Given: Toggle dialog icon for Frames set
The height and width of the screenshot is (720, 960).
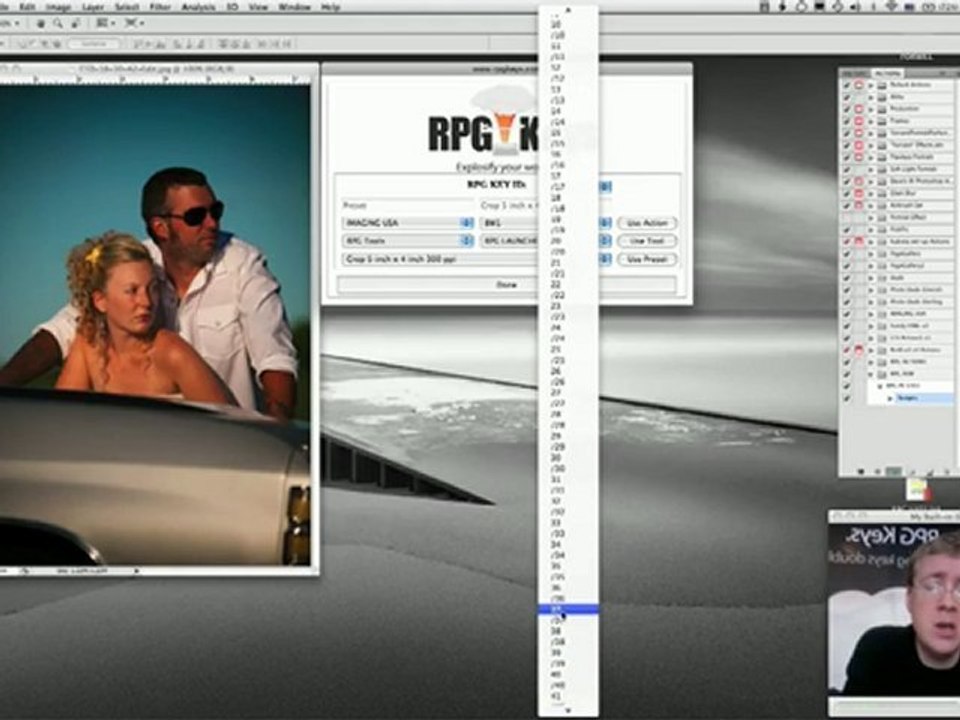Looking at the screenshot, I should pyautogui.click(x=858, y=121).
